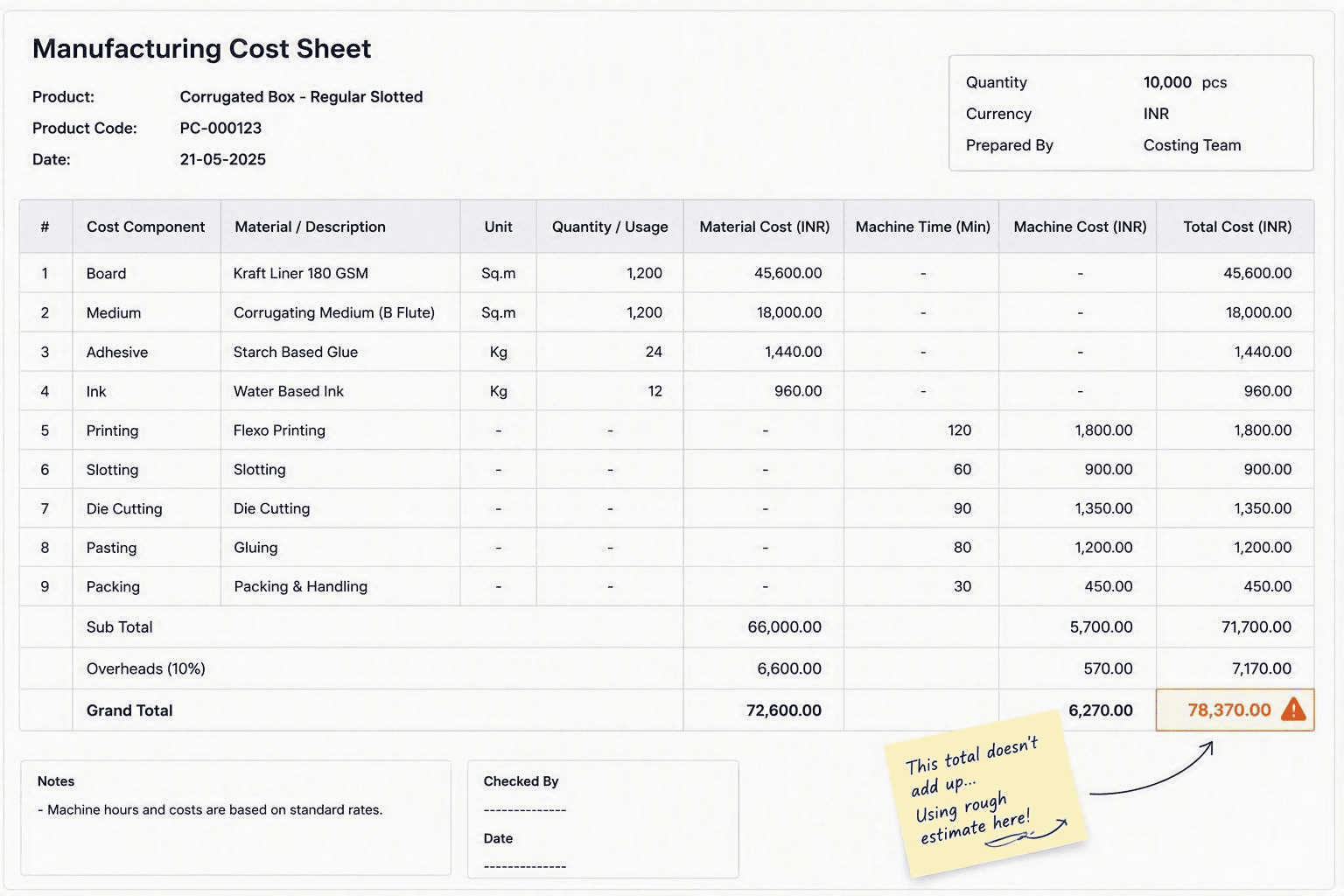Screen dimensions: 1344x896
Task: Click the Checked By signature line
Action: [x=524, y=810]
